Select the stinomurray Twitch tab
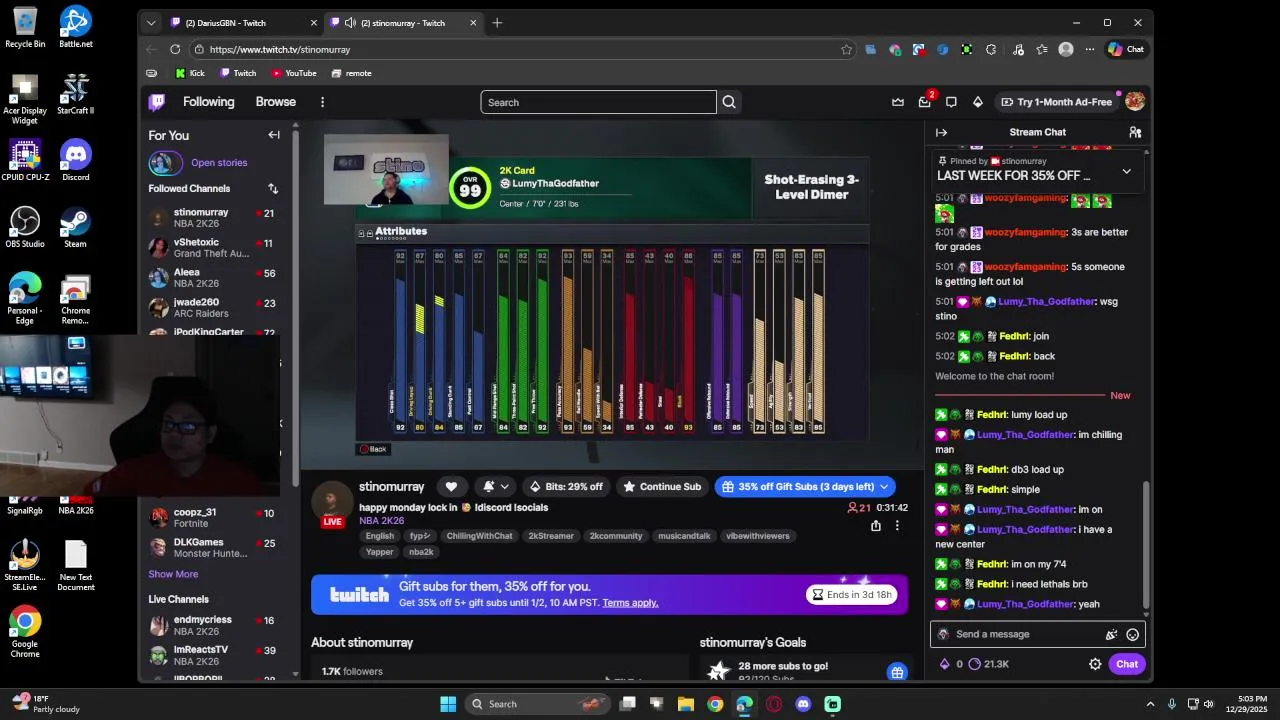The image size is (1280, 720). pos(405,23)
